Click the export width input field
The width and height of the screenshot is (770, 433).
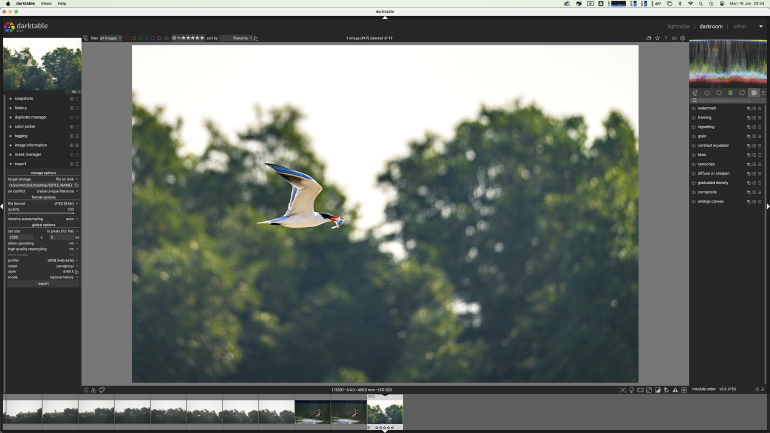point(21,238)
